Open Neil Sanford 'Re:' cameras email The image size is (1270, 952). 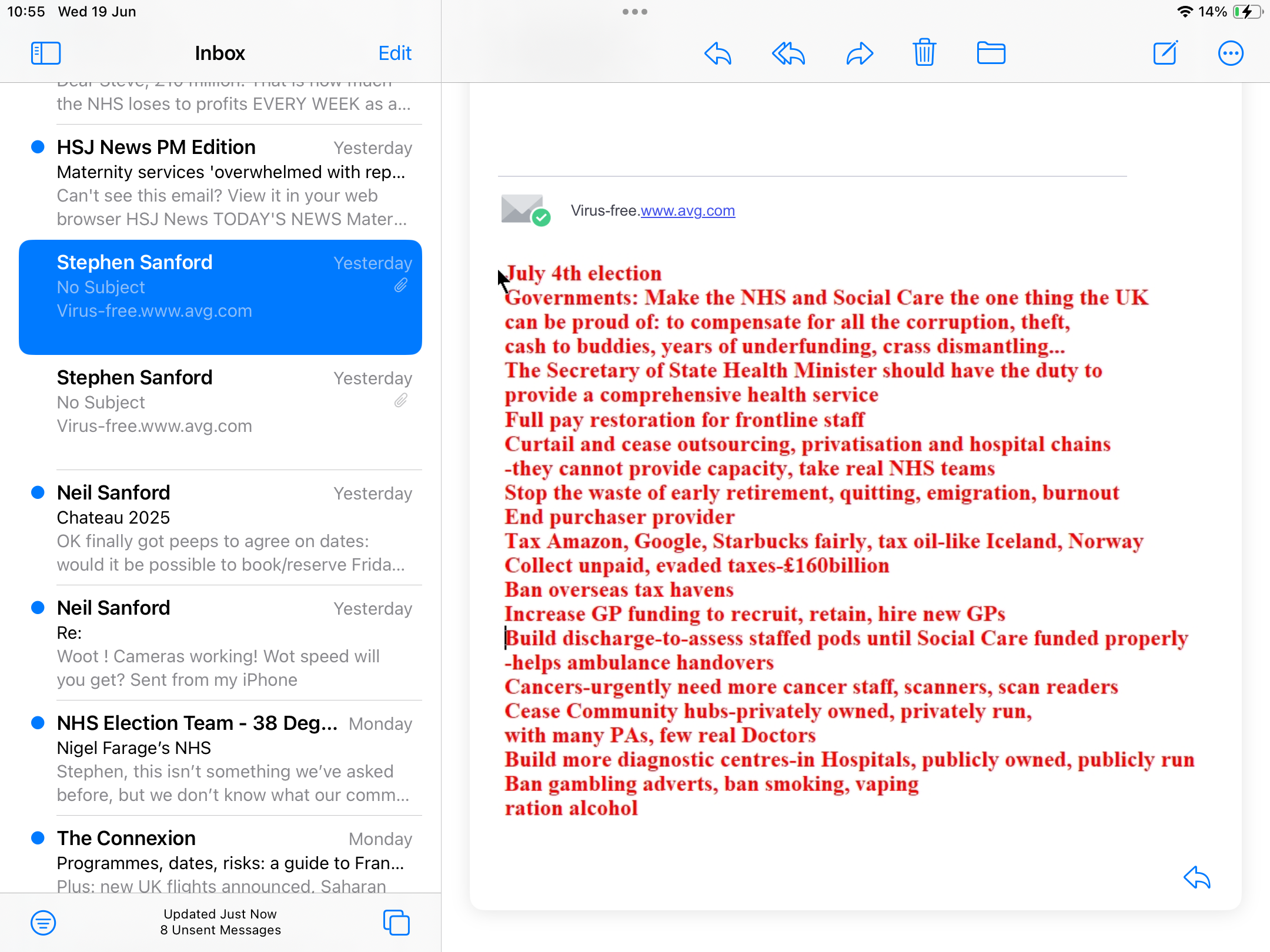(x=220, y=643)
